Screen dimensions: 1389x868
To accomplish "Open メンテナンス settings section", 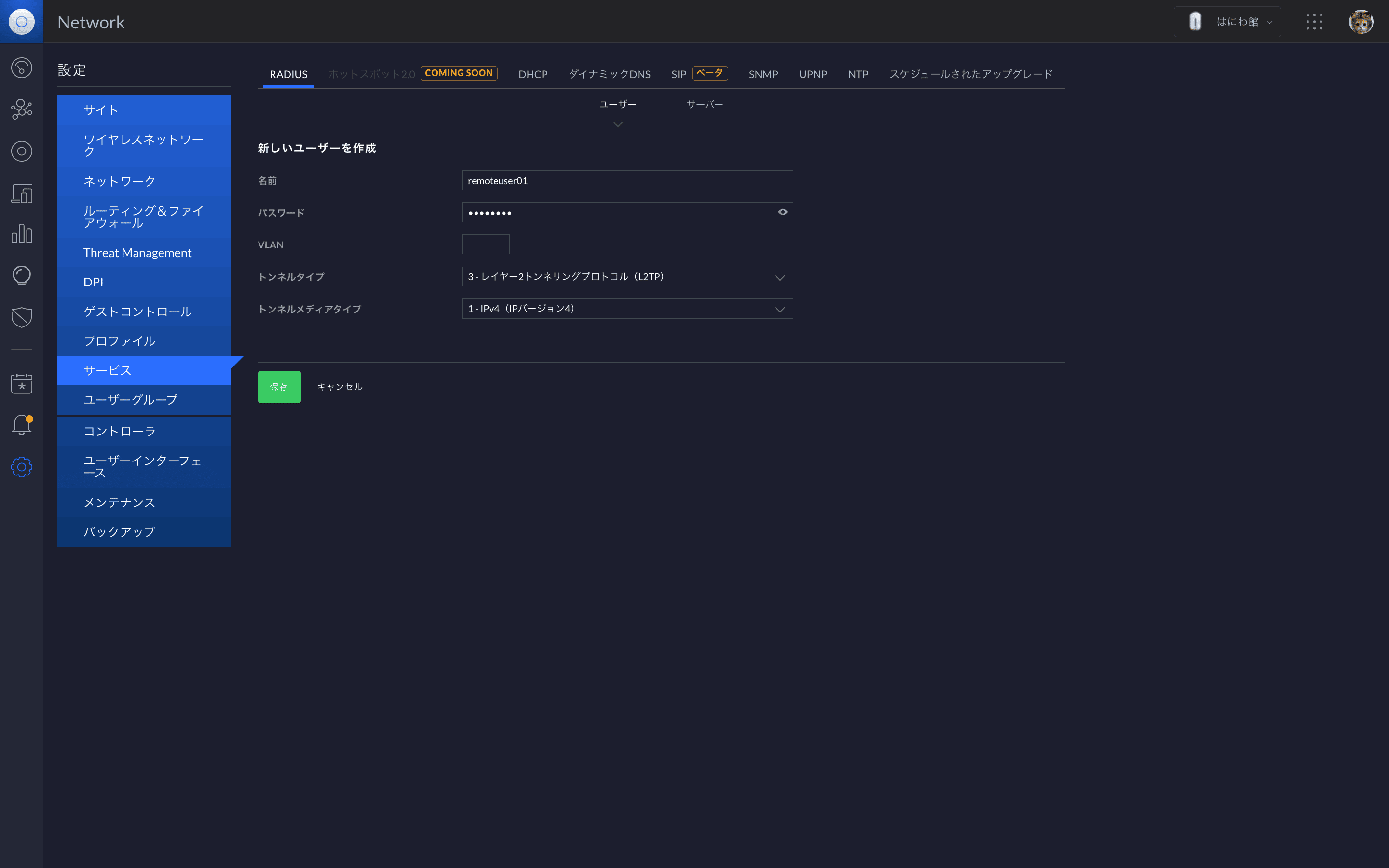I will (144, 502).
